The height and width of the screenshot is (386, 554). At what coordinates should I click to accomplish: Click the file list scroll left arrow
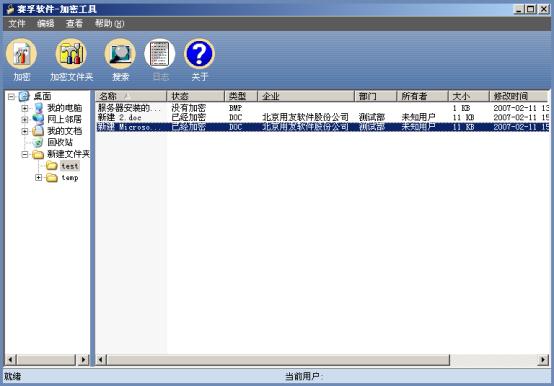tap(101, 360)
